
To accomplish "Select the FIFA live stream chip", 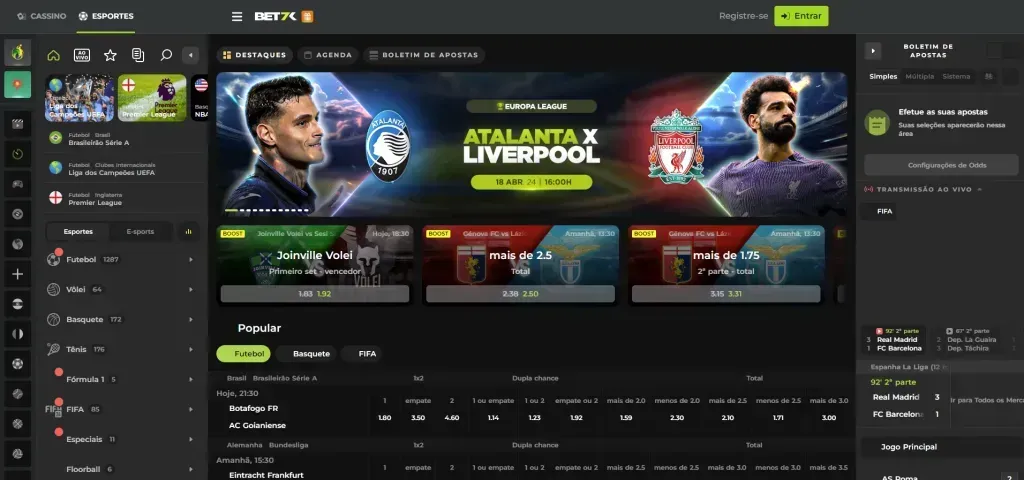I will coord(879,212).
